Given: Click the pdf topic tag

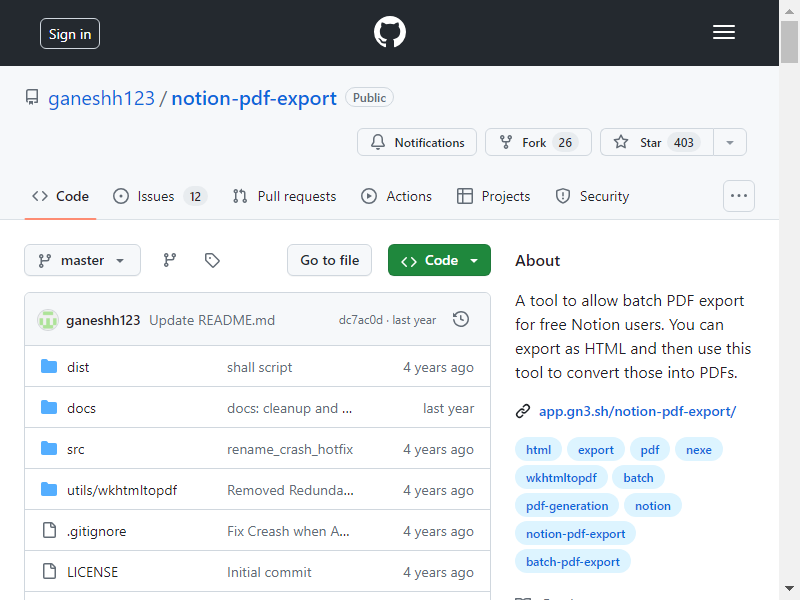Looking at the screenshot, I should pyautogui.click(x=649, y=449).
